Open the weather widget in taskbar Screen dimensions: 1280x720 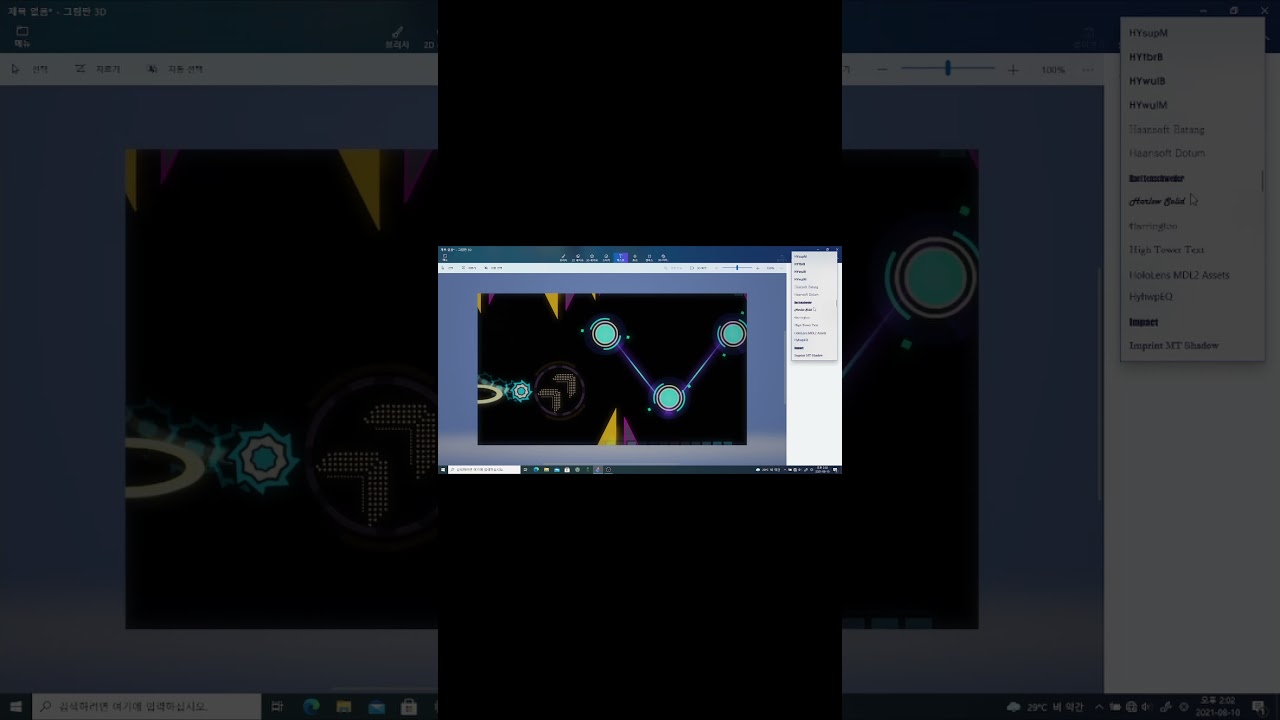[x=768, y=470]
